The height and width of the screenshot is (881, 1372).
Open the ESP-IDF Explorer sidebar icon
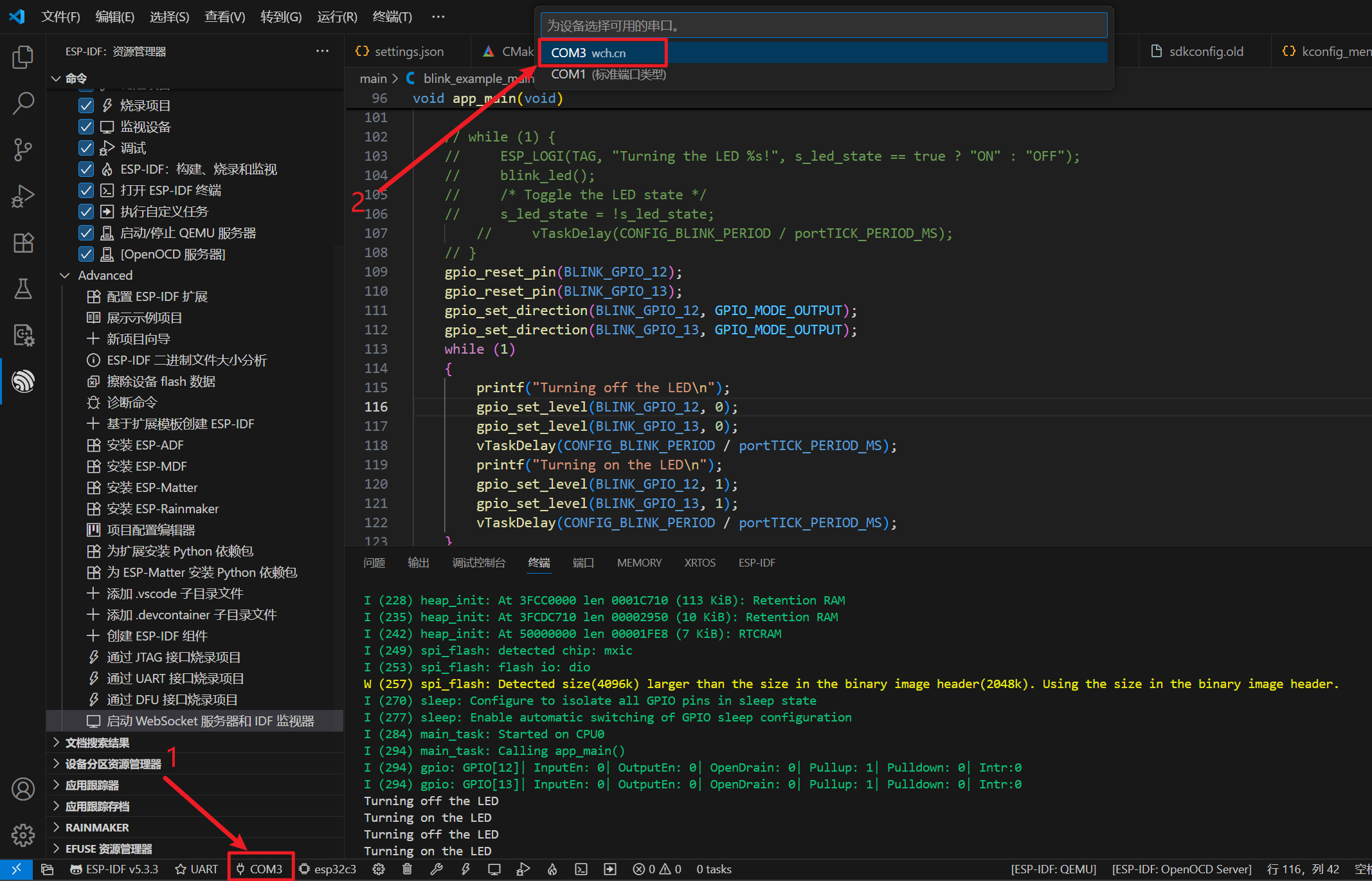tap(23, 381)
